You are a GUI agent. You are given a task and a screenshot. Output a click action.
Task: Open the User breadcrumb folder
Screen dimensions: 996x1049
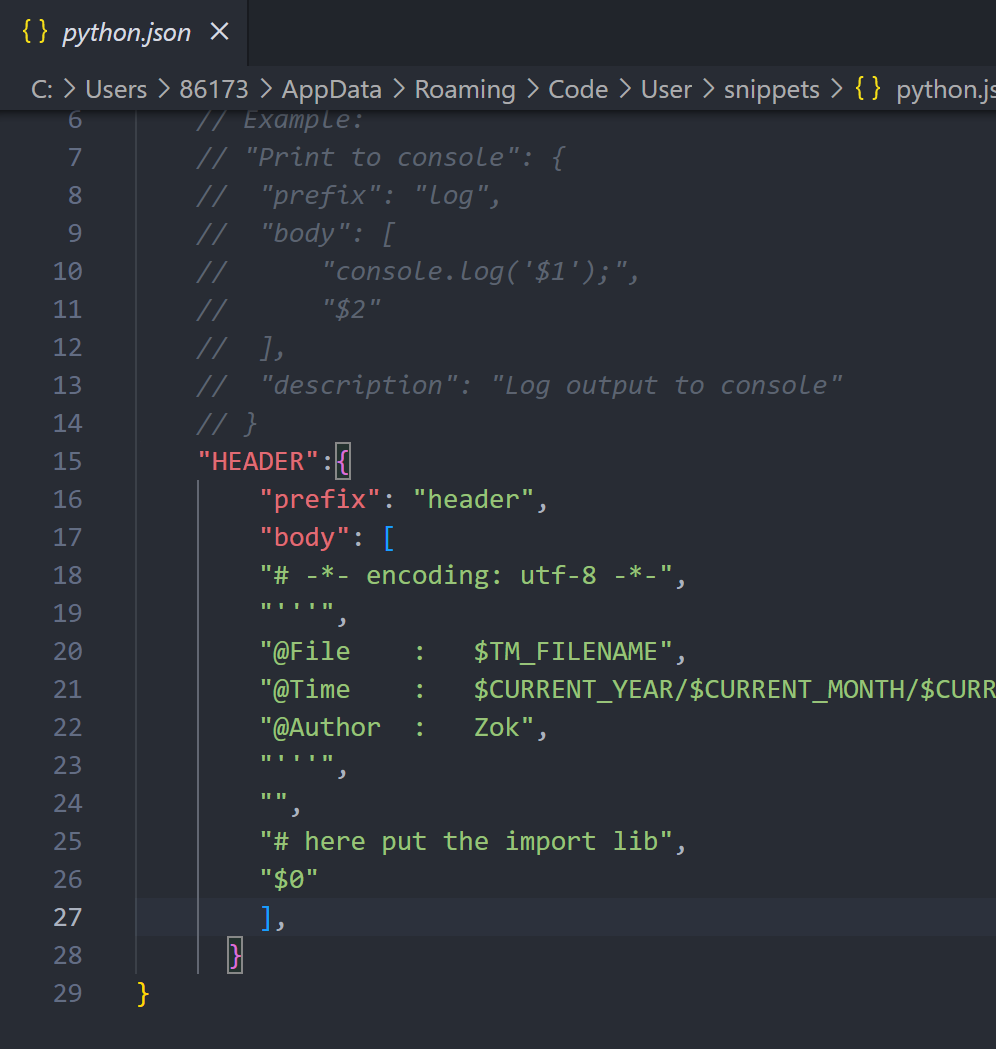pyautogui.click(x=666, y=90)
